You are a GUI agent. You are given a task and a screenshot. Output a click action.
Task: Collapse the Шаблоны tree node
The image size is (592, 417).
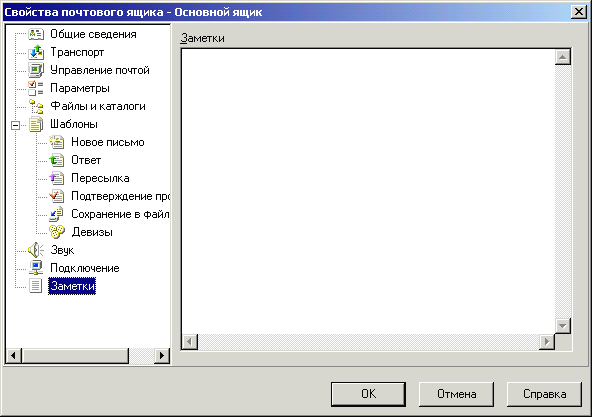pyautogui.click(x=15, y=125)
